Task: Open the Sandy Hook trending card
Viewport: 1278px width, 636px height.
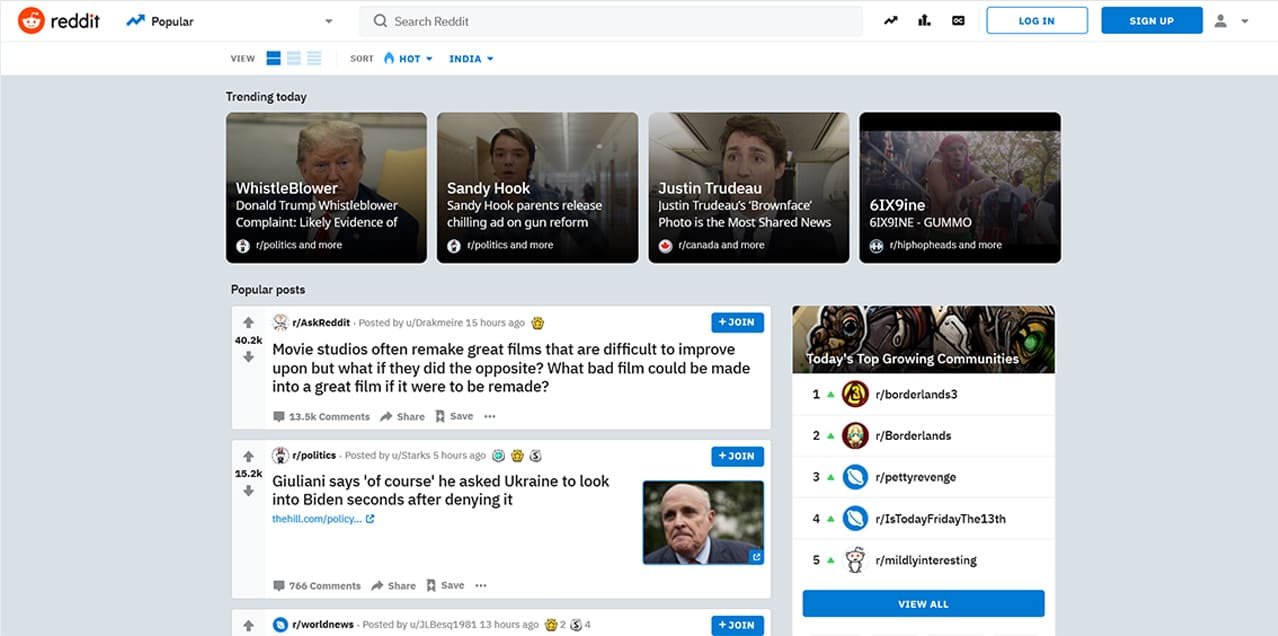Action: [537, 187]
